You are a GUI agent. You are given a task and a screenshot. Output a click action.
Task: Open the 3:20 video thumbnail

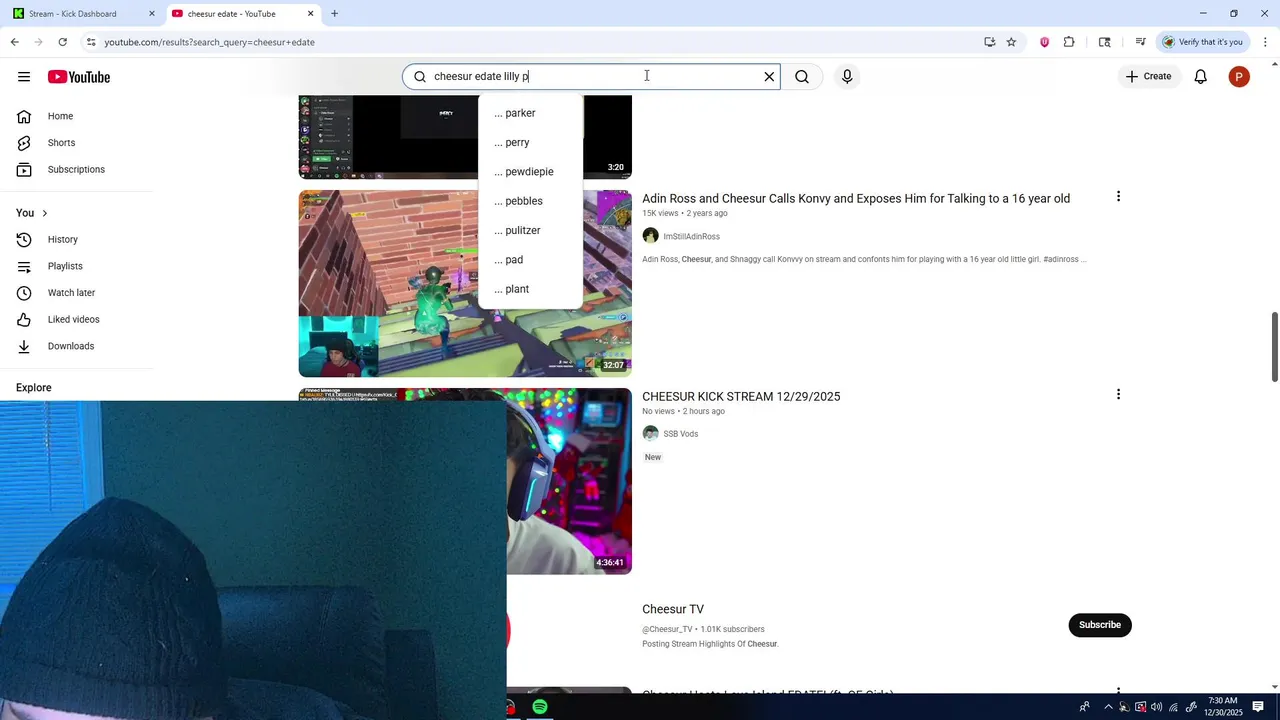[465, 137]
